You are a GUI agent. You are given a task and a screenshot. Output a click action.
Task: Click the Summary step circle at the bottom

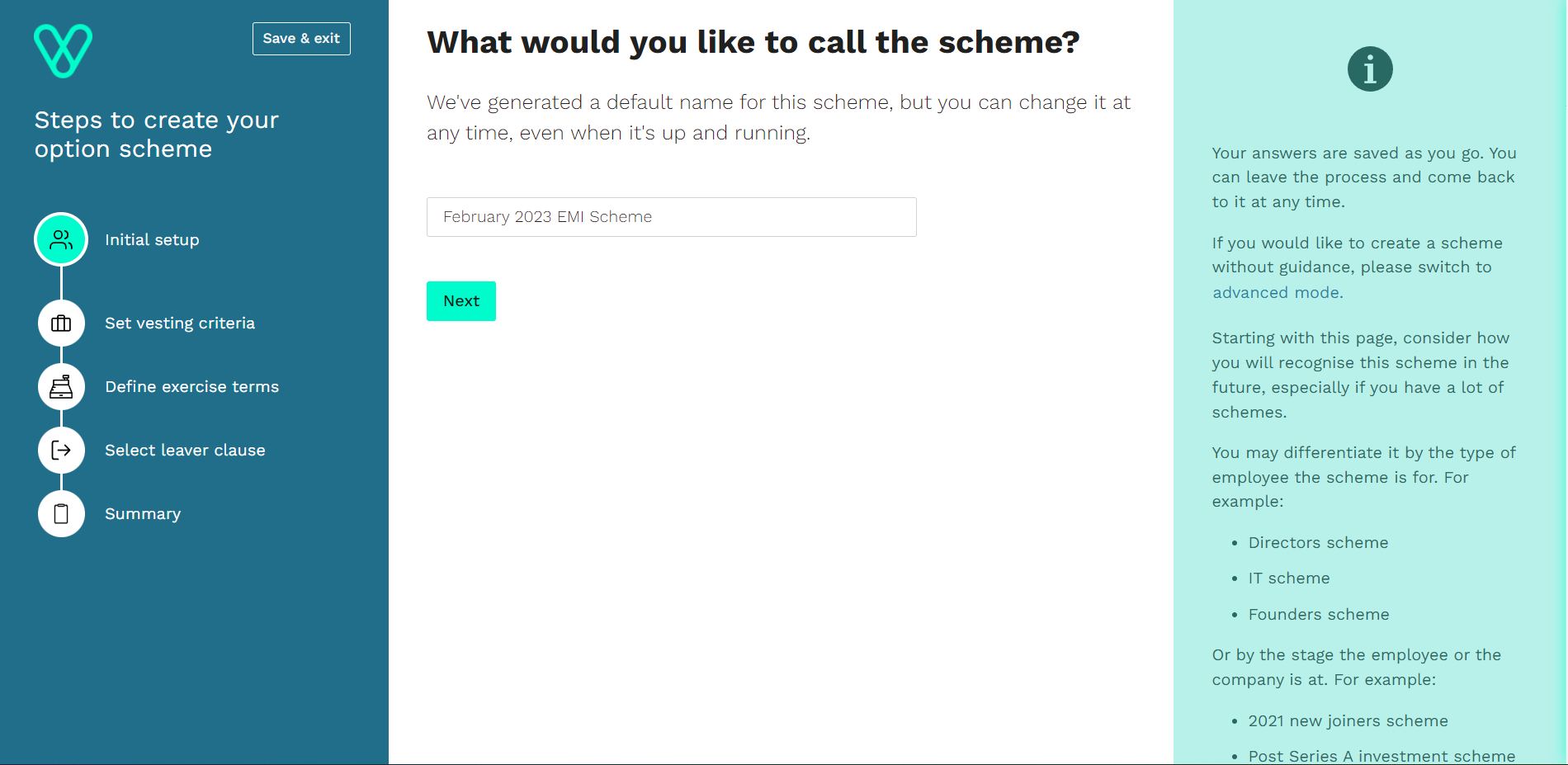(61, 513)
